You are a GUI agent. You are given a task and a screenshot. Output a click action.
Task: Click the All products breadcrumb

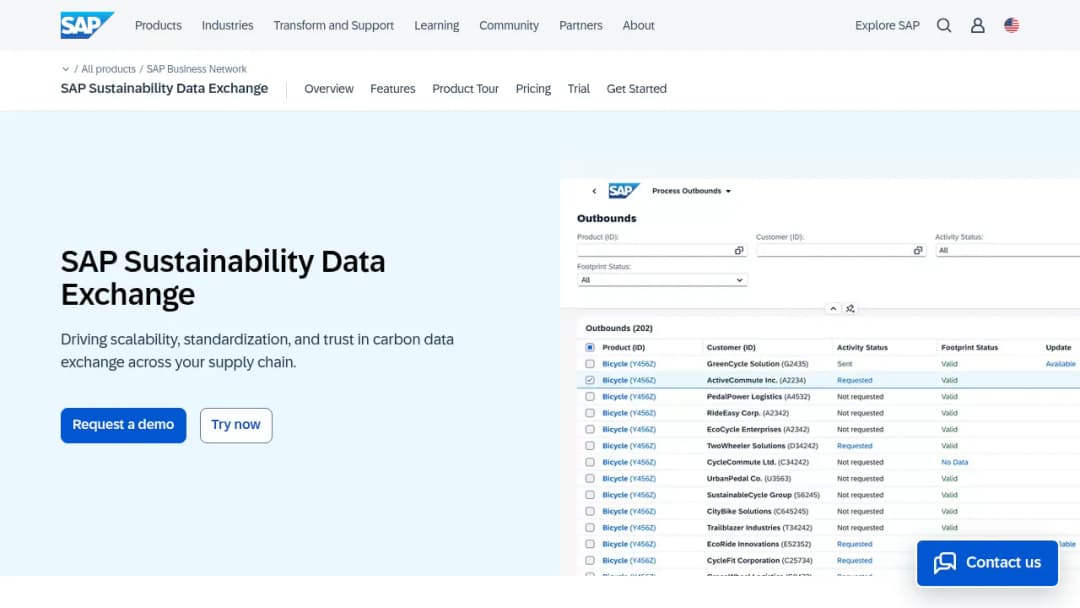point(108,69)
